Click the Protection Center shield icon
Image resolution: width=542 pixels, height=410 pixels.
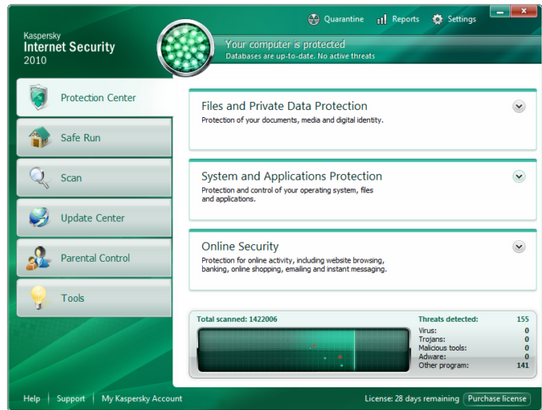[39, 97]
